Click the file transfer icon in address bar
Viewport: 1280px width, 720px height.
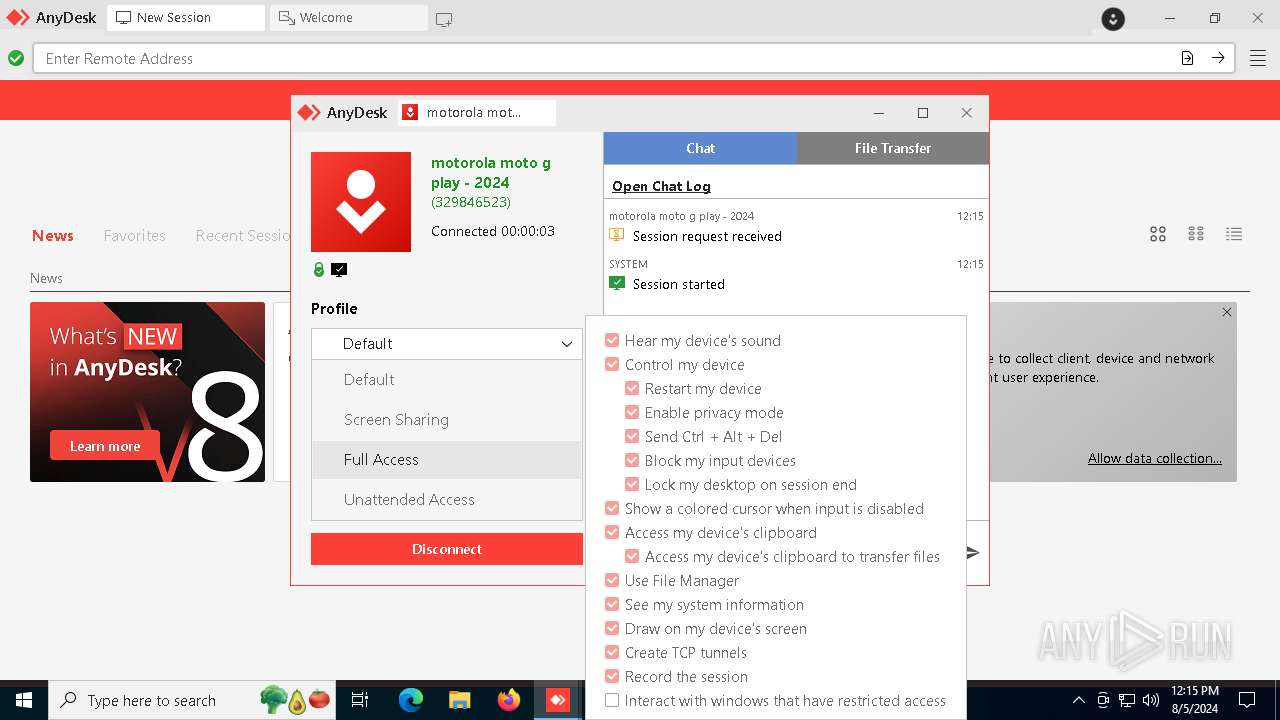[1187, 58]
